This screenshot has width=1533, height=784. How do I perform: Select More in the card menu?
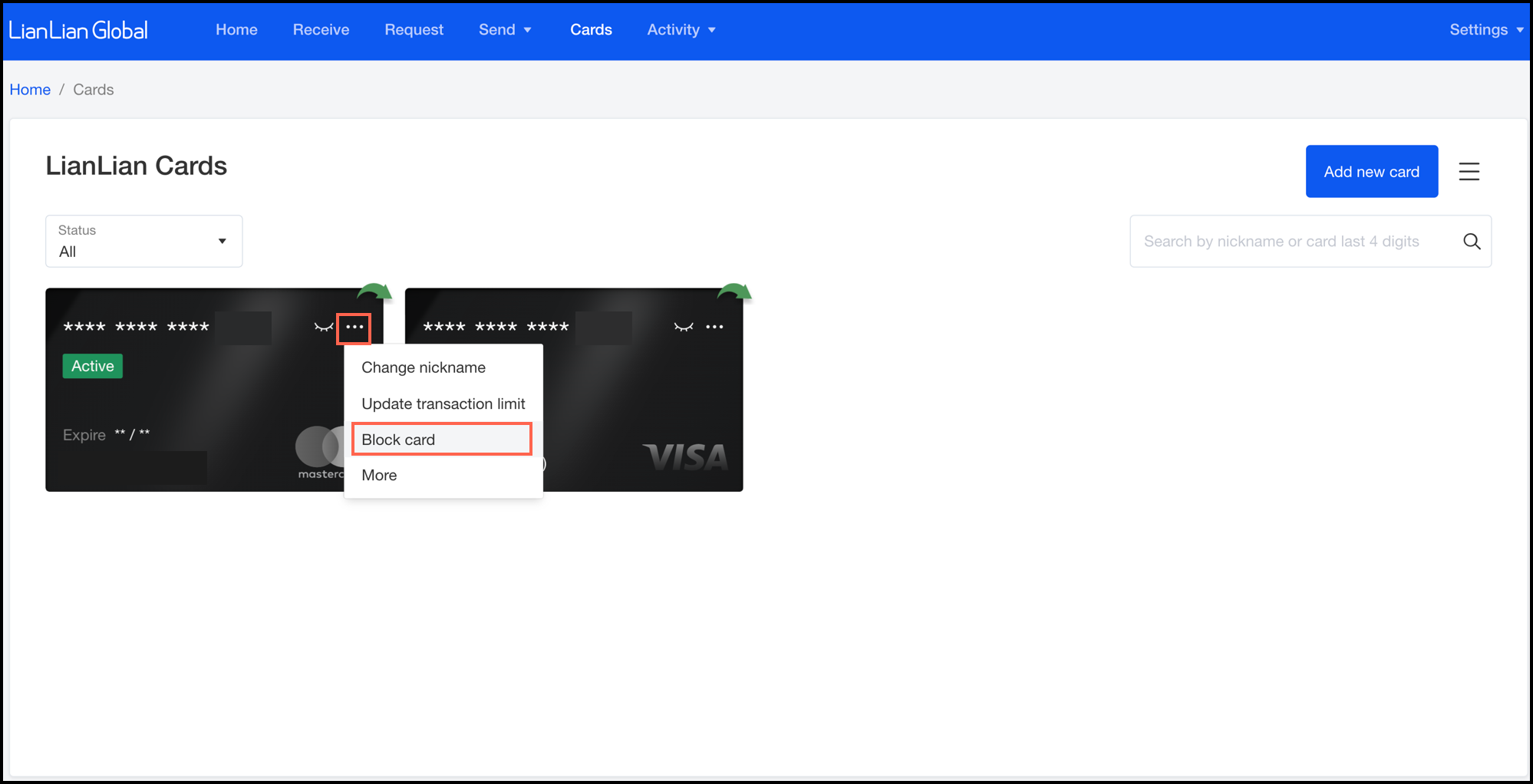click(443, 476)
